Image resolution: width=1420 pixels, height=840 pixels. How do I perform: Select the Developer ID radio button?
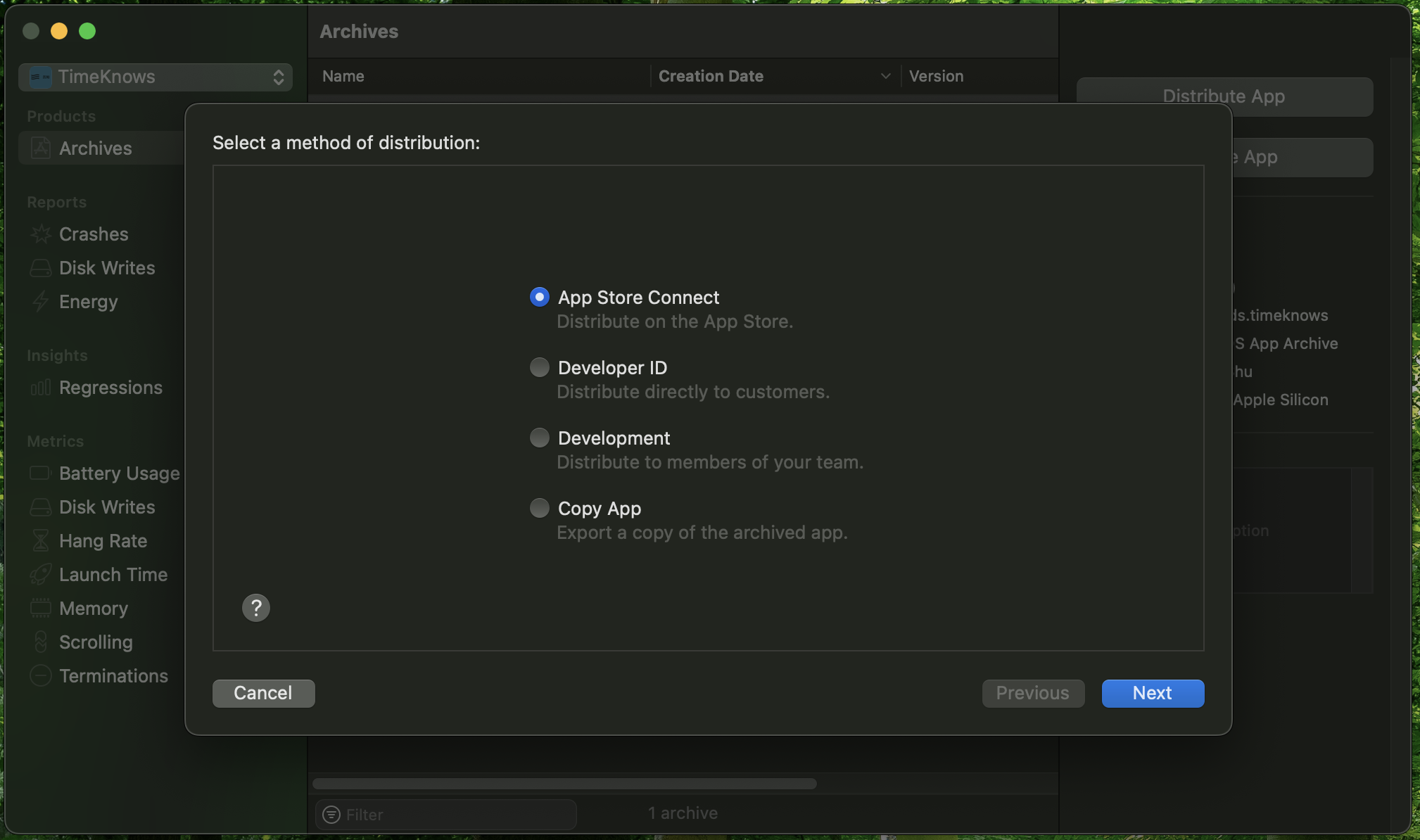pos(540,367)
